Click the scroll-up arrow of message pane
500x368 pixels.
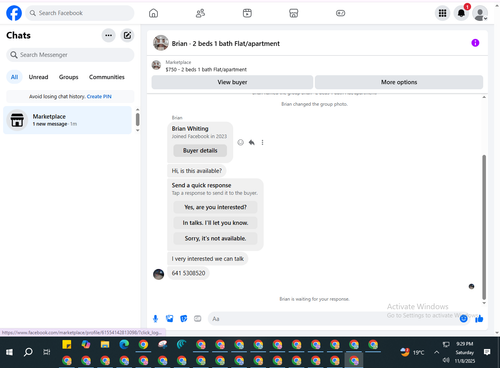click(x=484, y=97)
